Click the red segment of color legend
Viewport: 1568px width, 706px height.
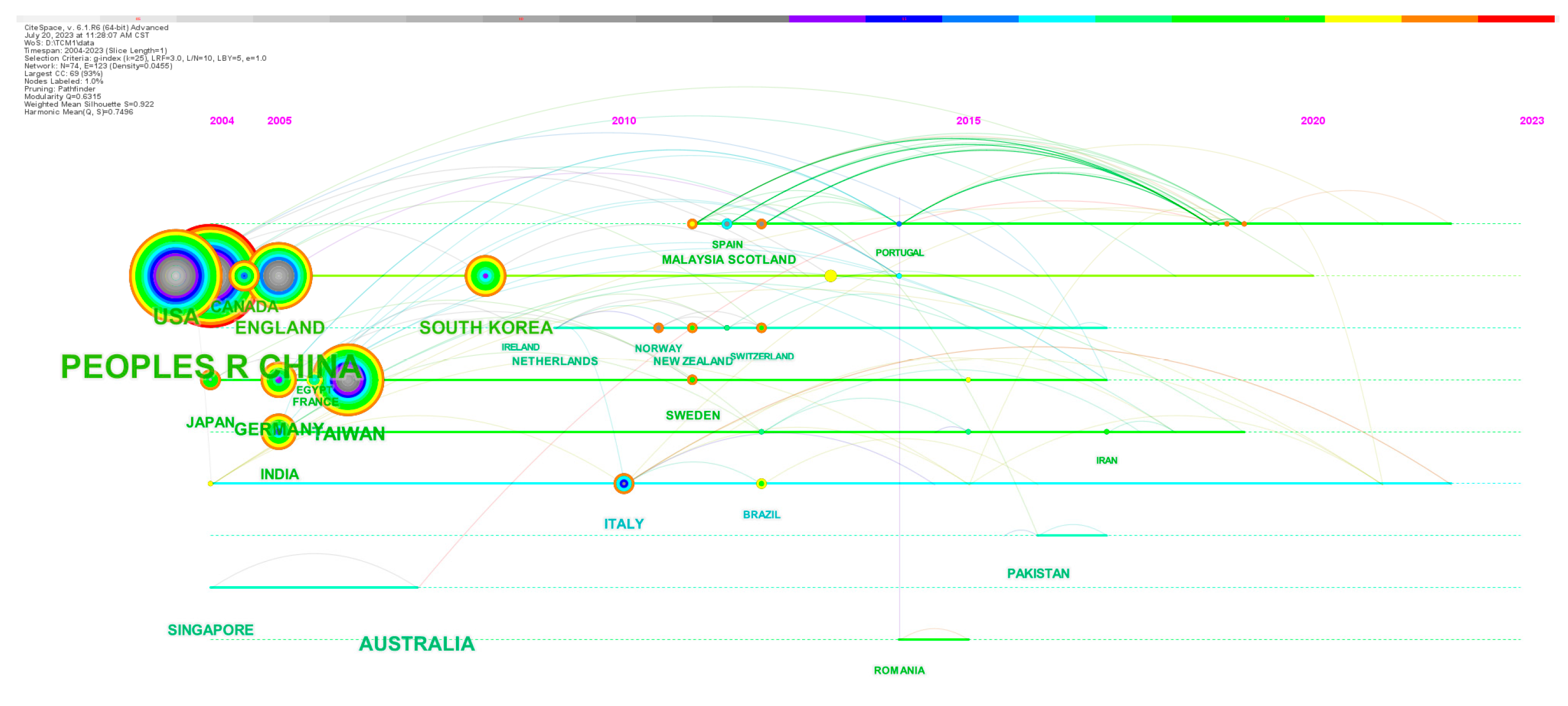pos(1516,19)
